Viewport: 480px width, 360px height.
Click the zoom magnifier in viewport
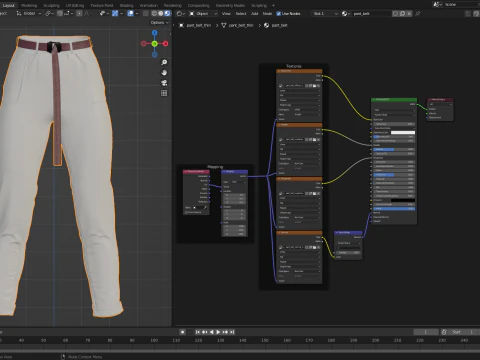(164, 62)
